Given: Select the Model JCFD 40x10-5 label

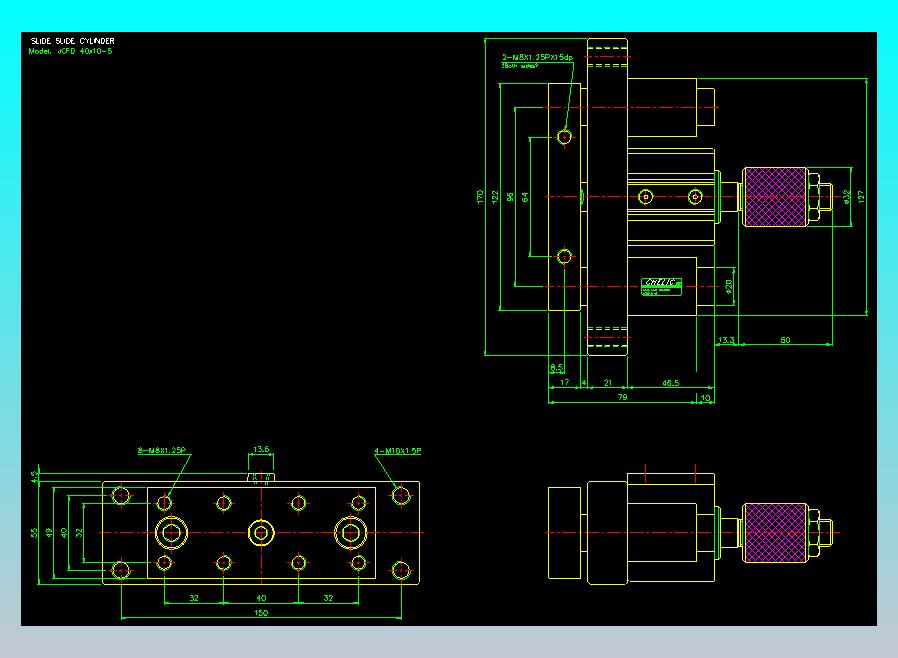Looking at the screenshot, I should pyautogui.click(x=70, y=51).
